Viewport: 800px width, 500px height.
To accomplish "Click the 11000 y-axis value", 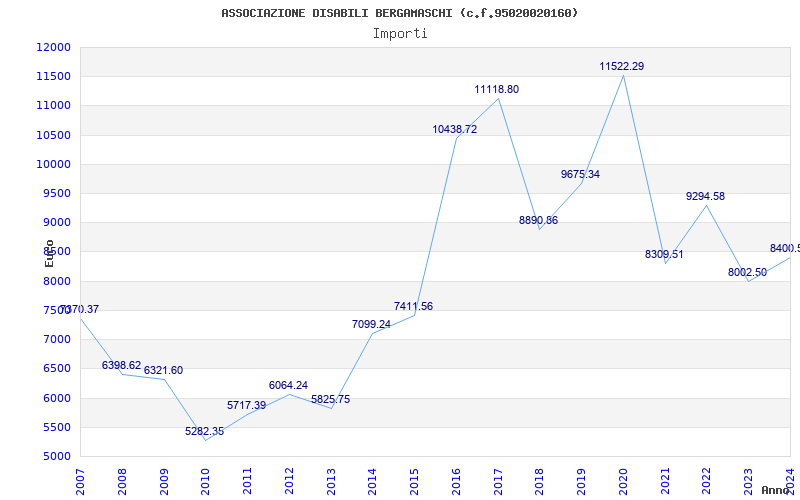I will [54, 106].
